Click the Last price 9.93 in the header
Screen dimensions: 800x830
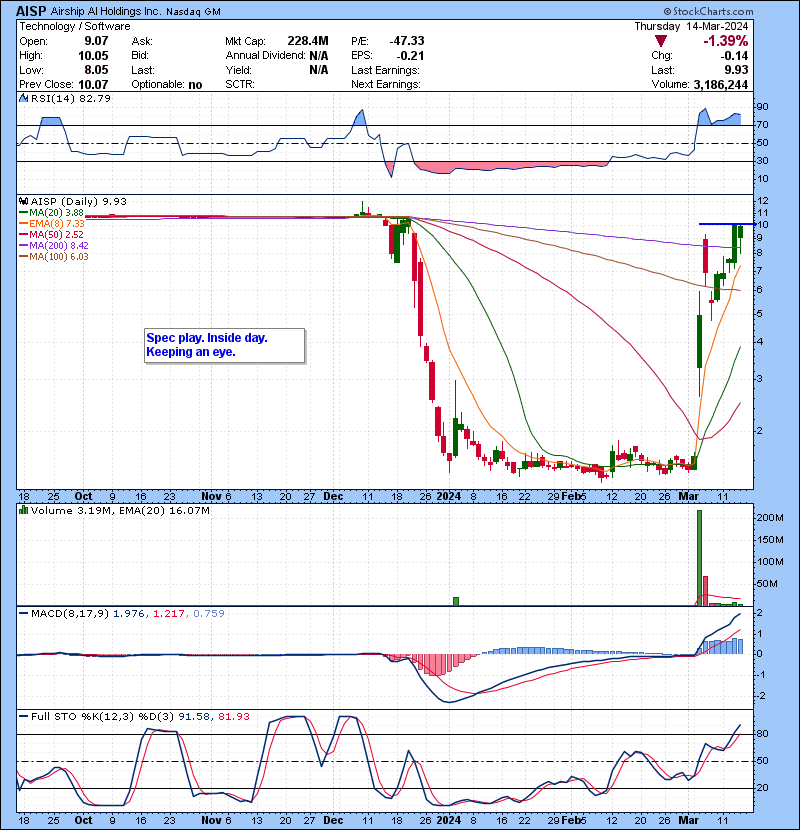click(x=736, y=70)
